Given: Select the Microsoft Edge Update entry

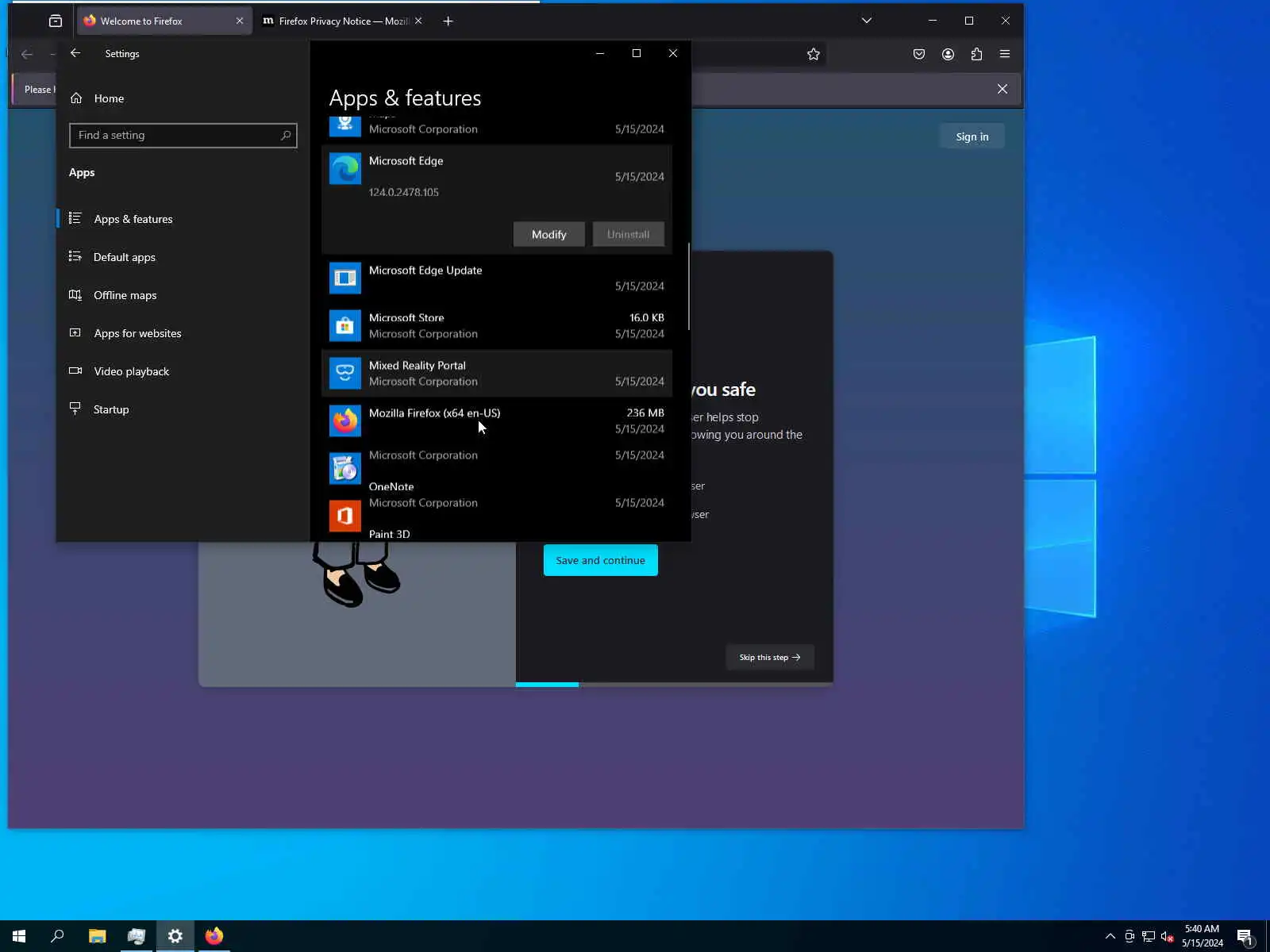Looking at the screenshot, I should tap(497, 278).
